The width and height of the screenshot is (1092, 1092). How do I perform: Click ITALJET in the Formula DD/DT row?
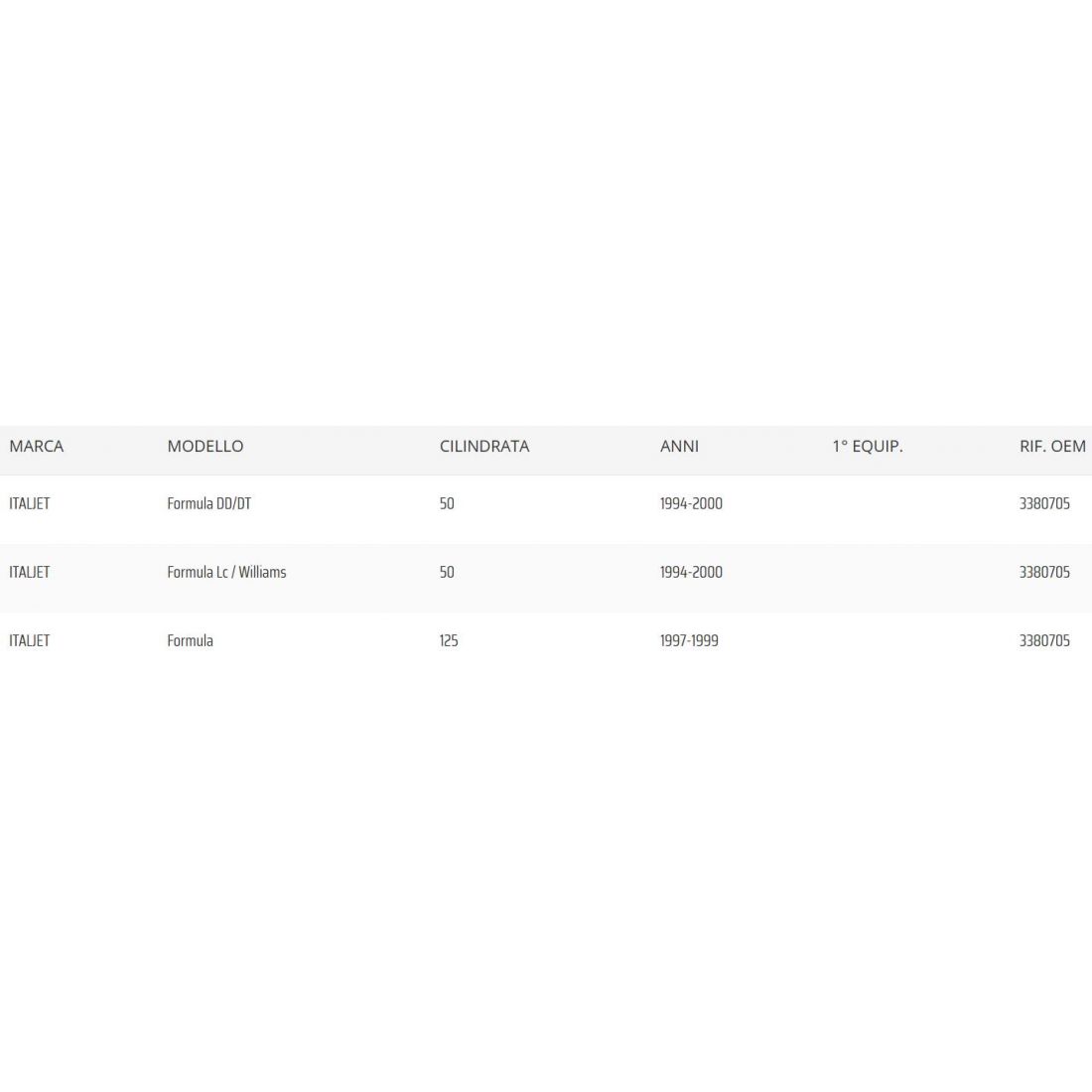click(x=30, y=504)
